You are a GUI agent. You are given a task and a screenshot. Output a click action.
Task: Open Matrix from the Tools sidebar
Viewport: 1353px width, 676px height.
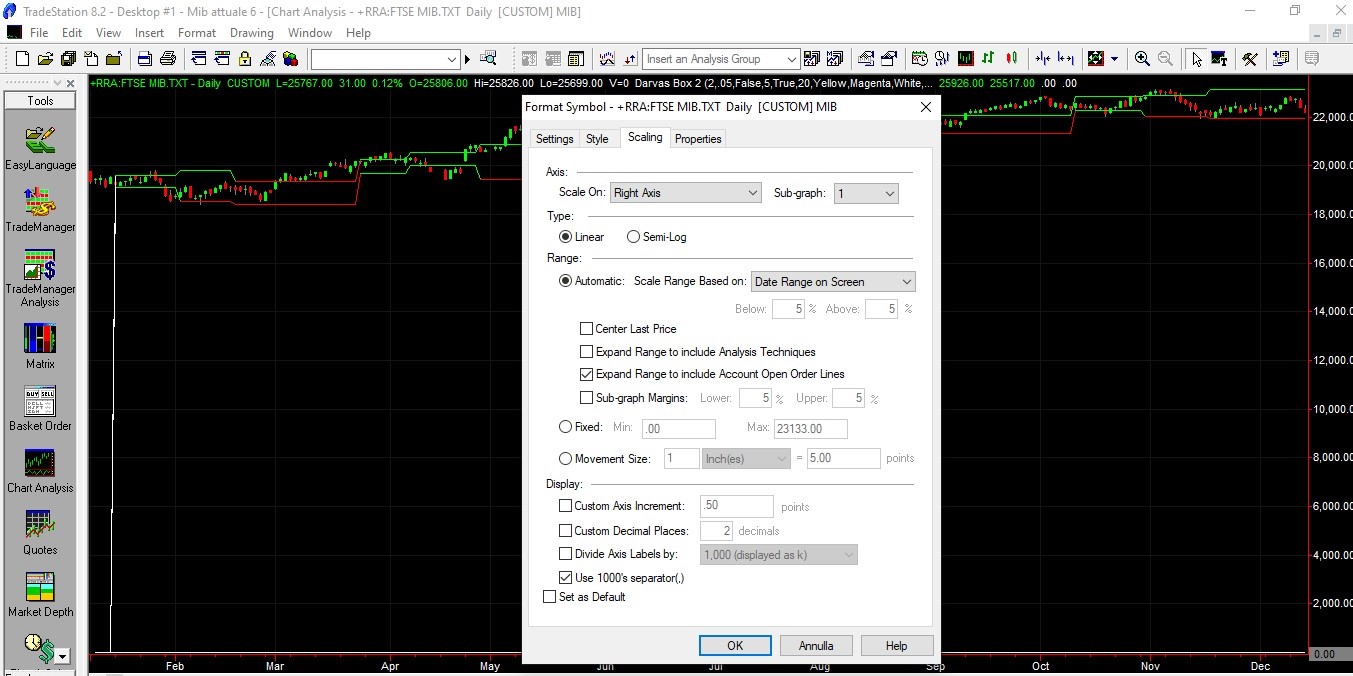coord(40,345)
